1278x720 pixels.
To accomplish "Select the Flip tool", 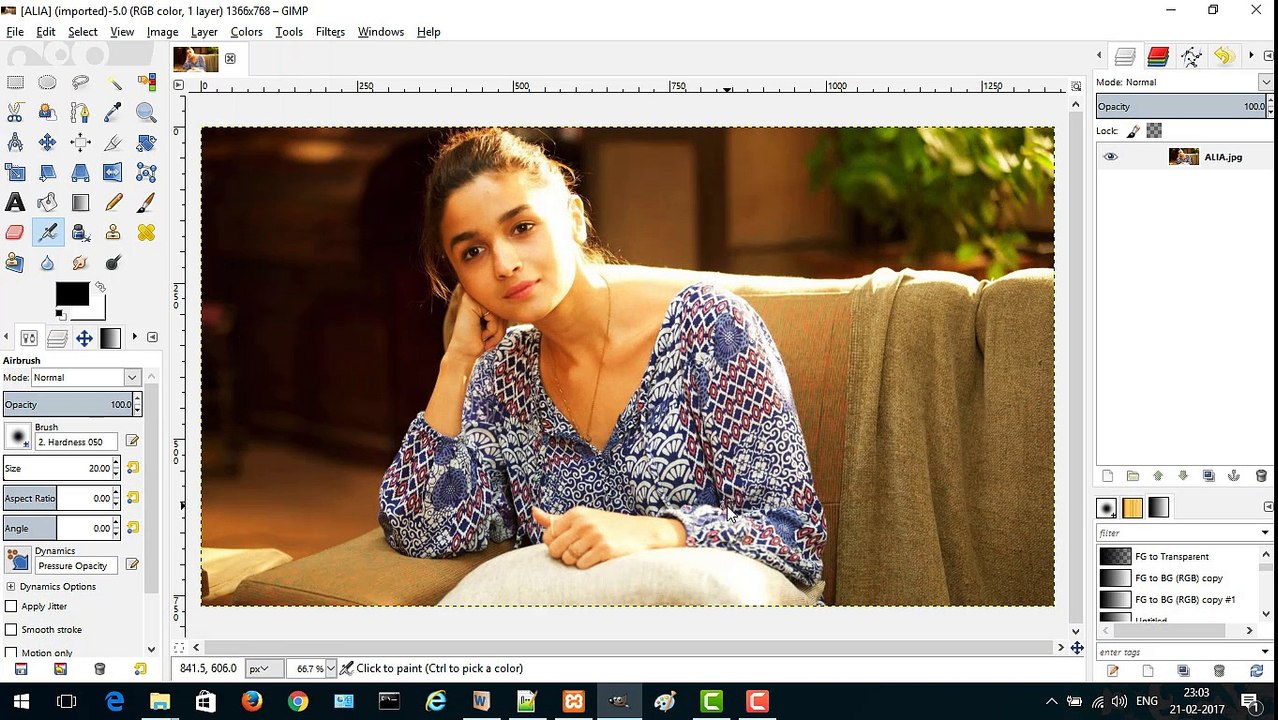I will 113,173.
